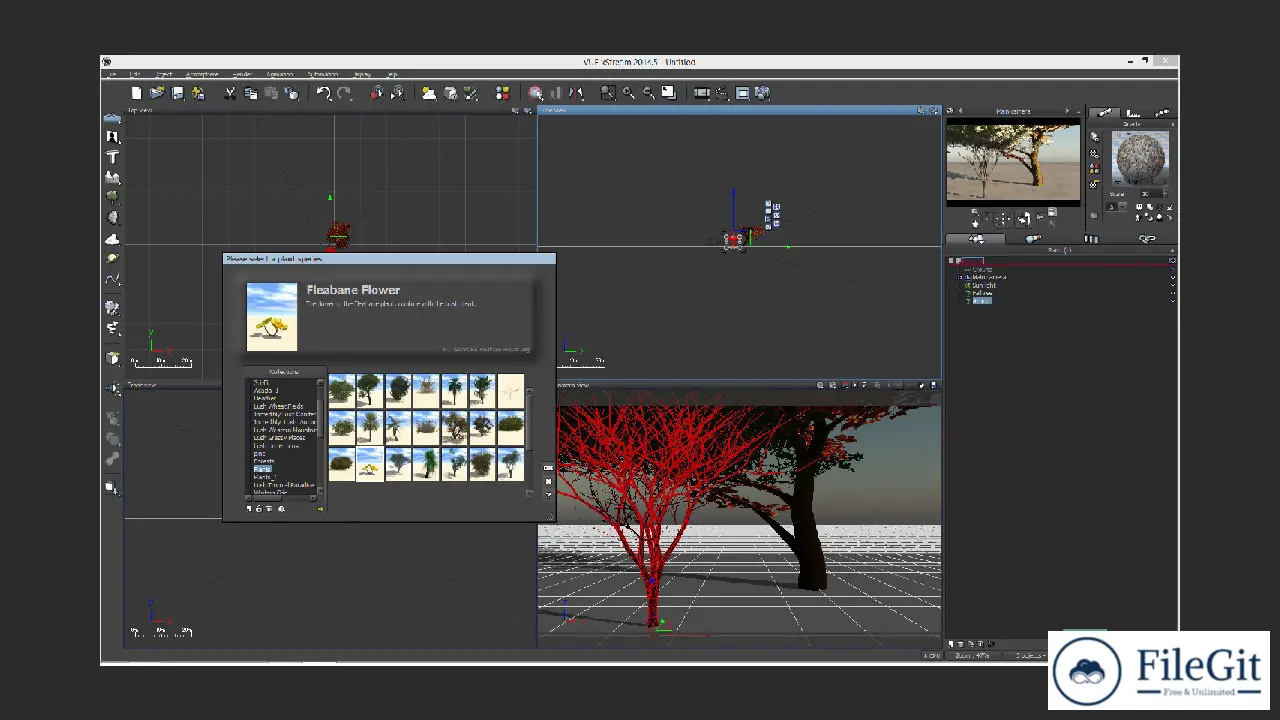
Task: Click the water plane tool at top left
Action: coord(112,117)
